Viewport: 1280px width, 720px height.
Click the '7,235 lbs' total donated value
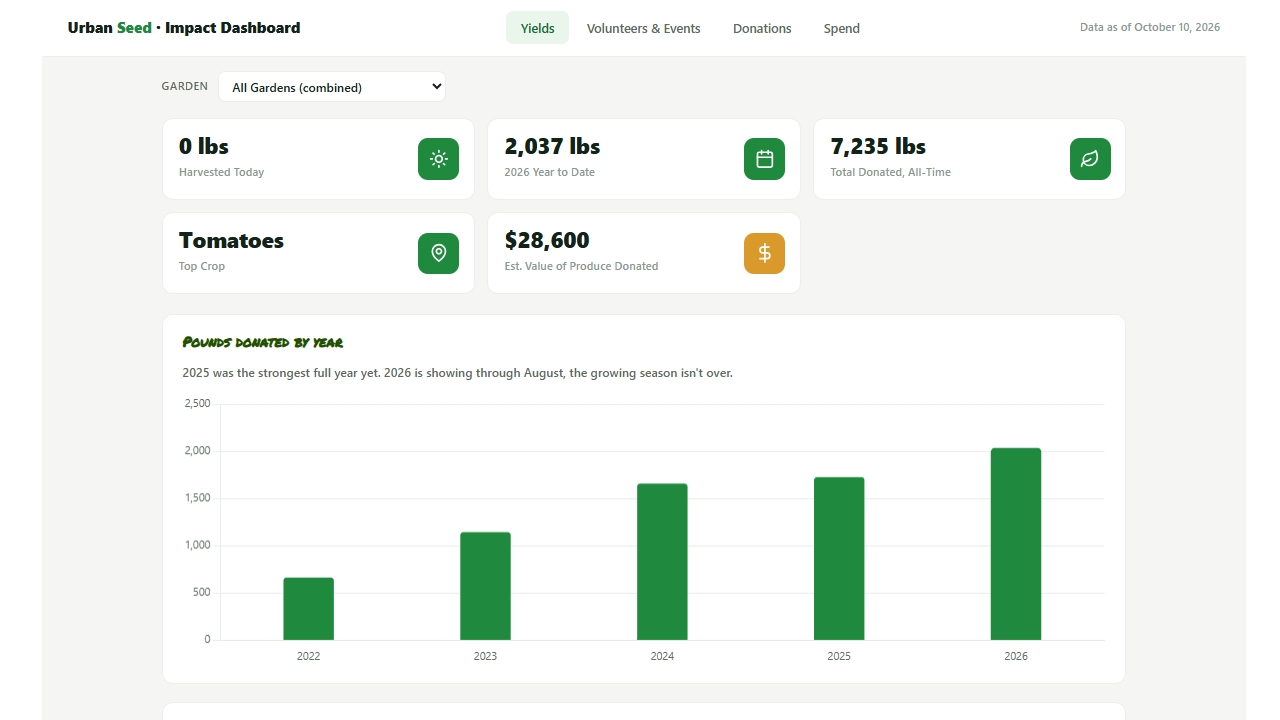878,146
